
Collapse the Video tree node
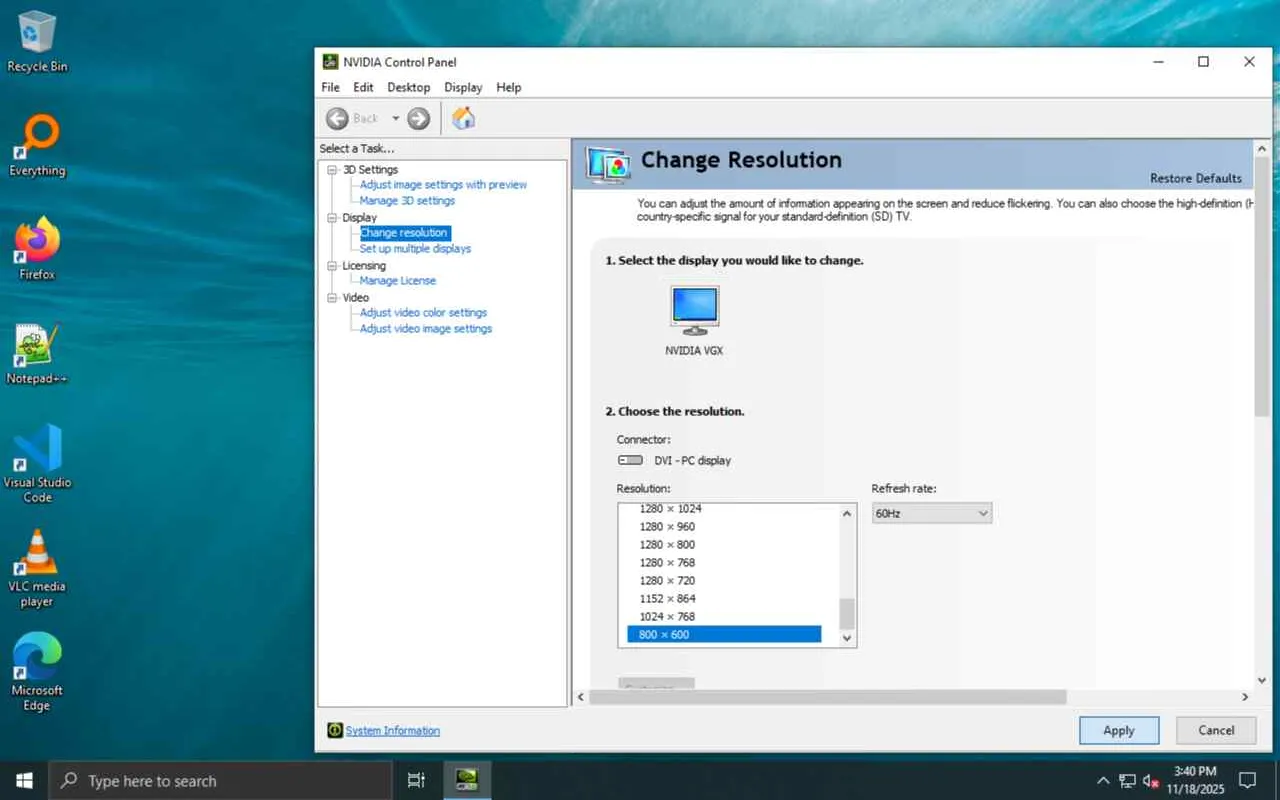pyautogui.click(x=333, y=298)
